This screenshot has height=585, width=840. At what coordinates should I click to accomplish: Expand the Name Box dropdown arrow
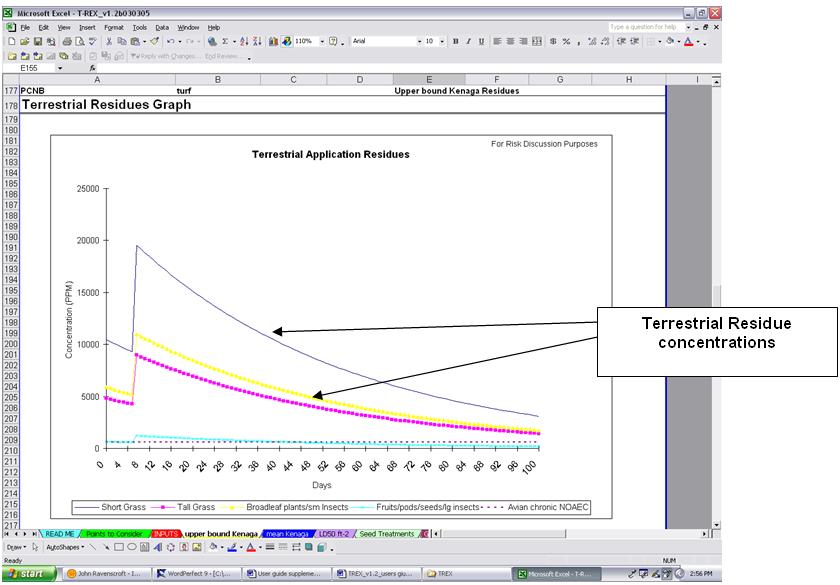tap(60, 68)
